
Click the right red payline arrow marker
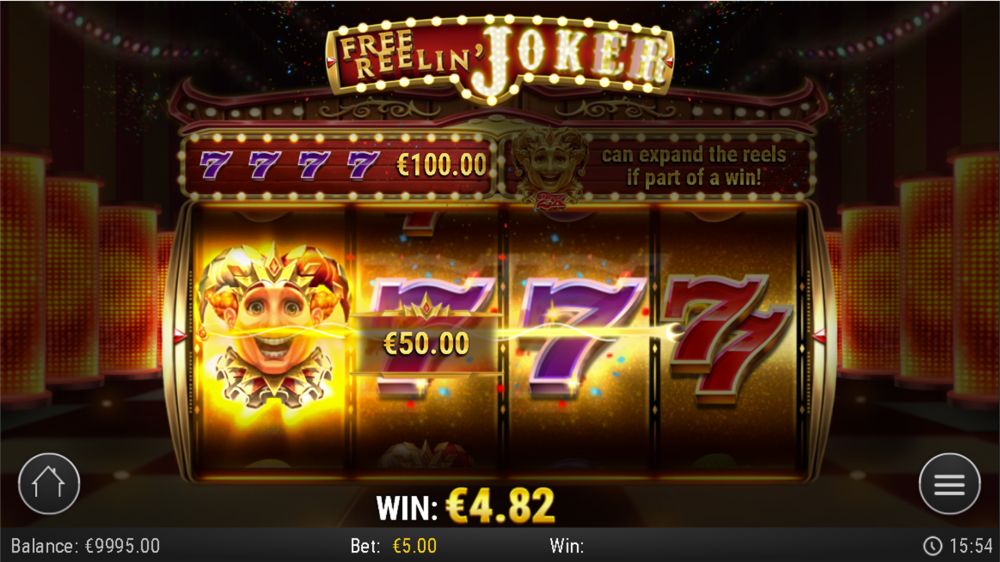pyautogui.click(x=819, y=336)
